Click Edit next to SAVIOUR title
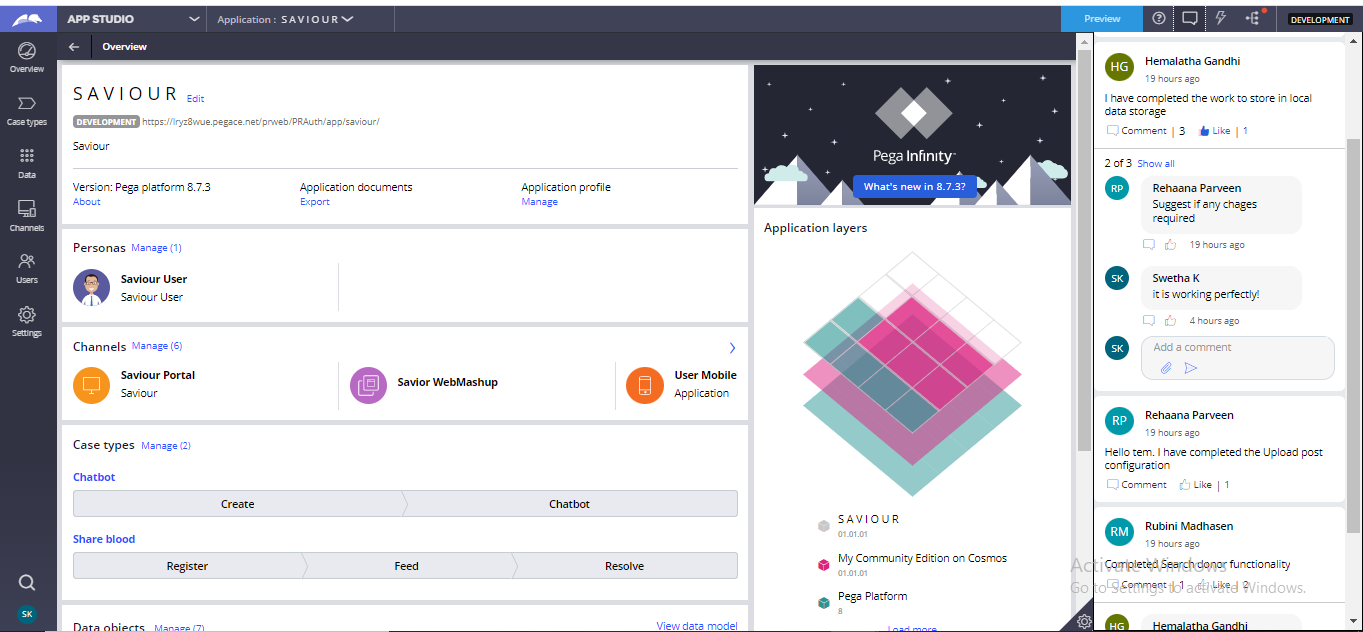The width and height of the screenshot is (1363, 632). point(196,99)
